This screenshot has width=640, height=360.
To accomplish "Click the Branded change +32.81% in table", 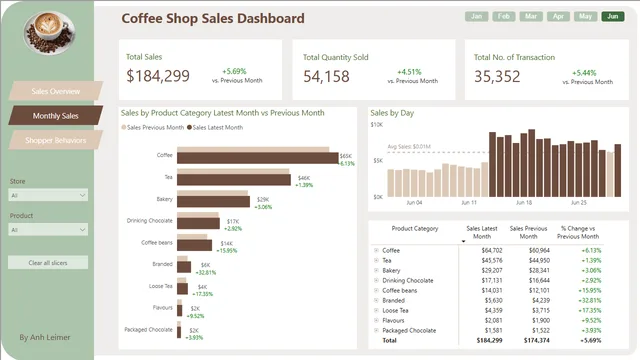I will tap(589, 300).
